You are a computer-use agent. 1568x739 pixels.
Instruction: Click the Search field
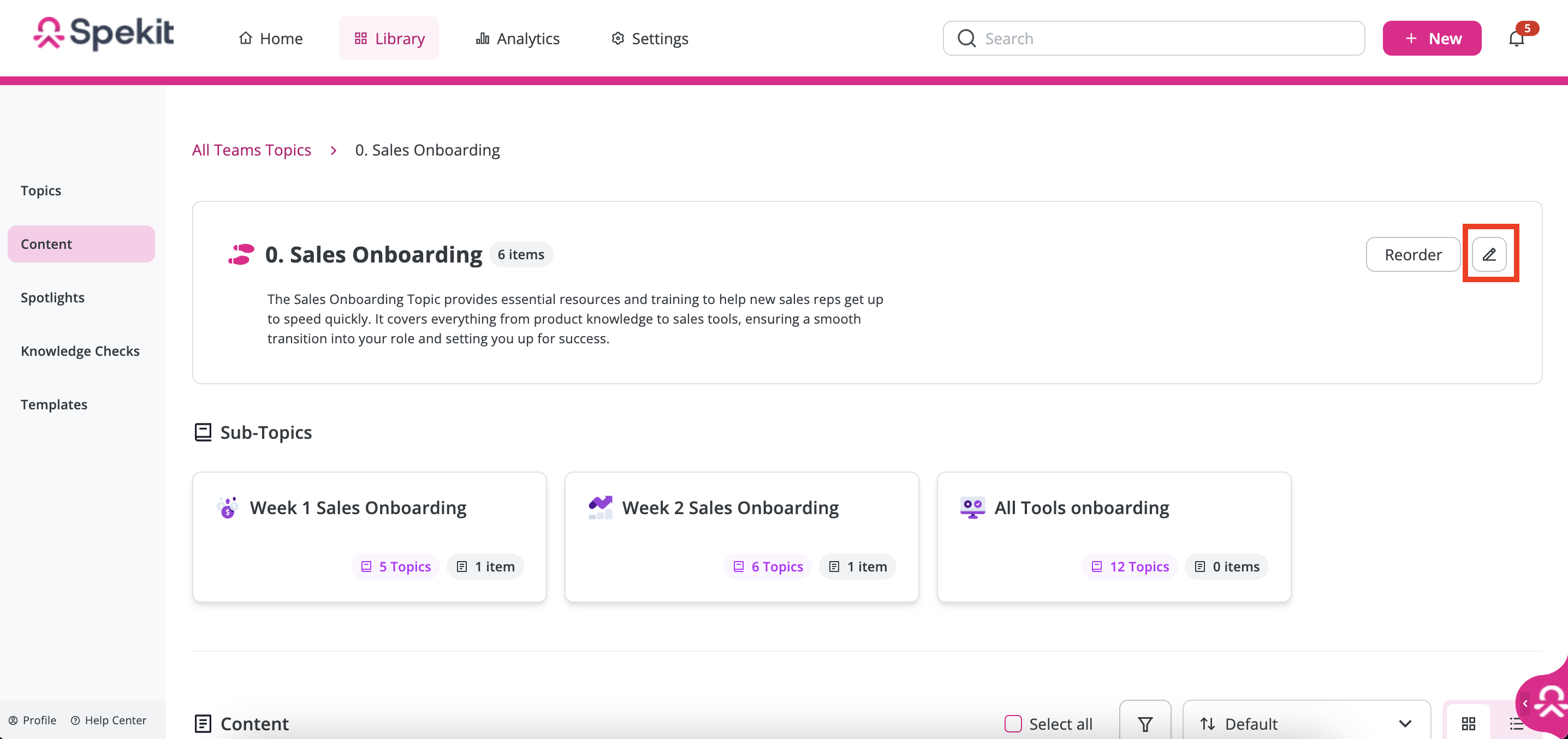1154,38
